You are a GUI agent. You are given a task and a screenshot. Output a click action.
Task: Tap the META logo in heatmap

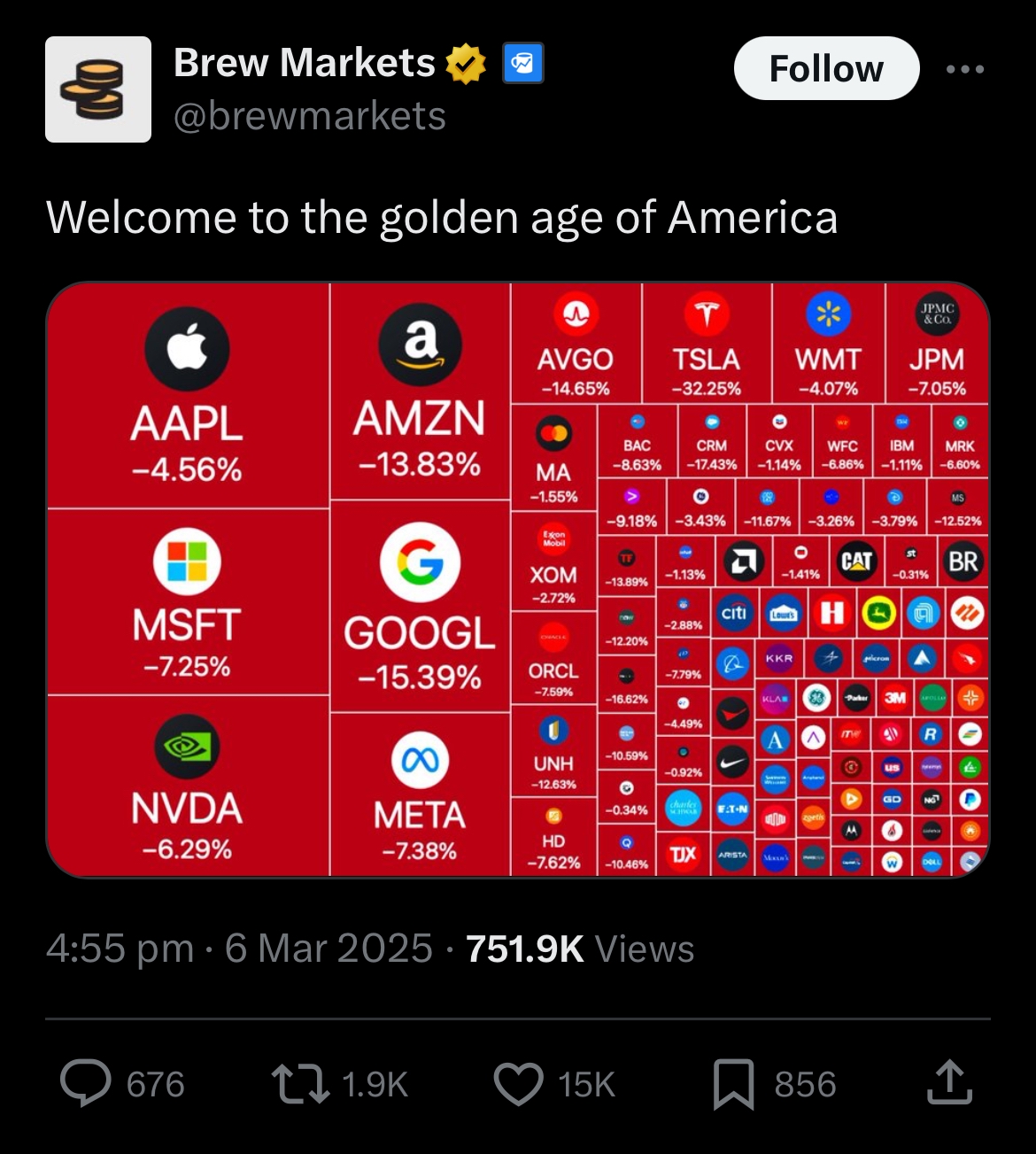tap(420, 760)
